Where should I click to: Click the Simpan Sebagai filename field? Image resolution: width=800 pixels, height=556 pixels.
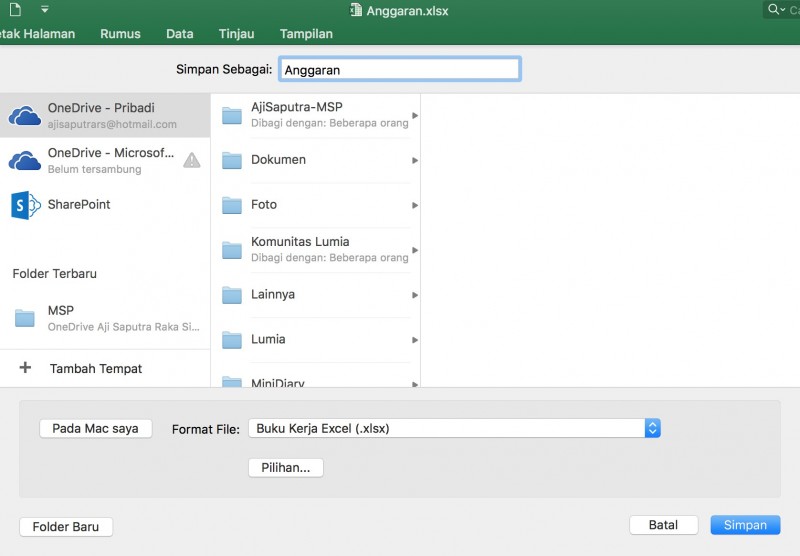tap(399, 70)
